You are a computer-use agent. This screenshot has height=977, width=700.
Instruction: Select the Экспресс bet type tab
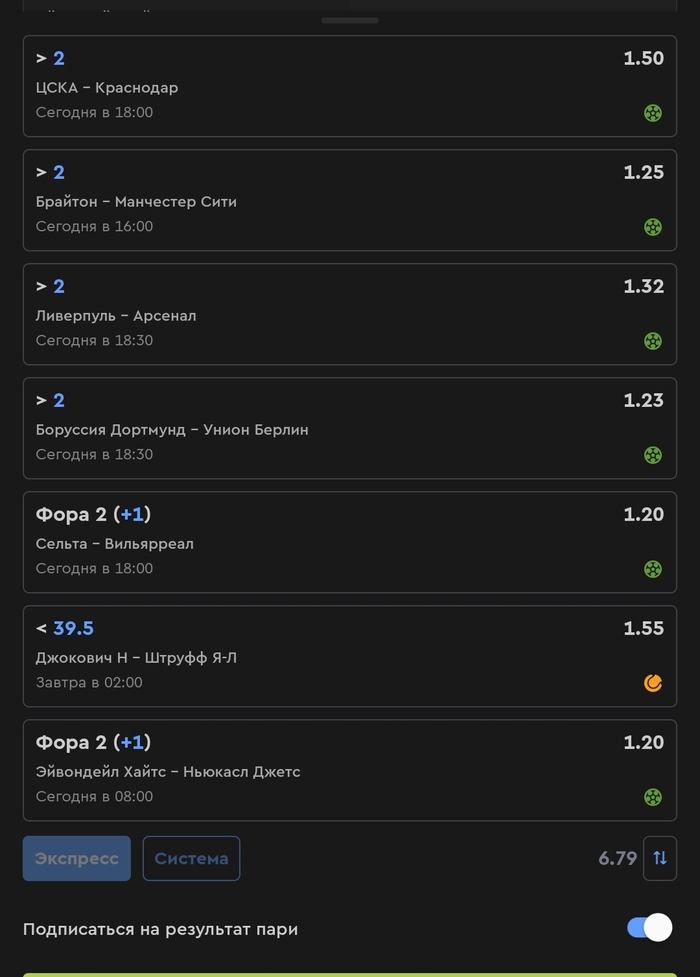click(x=77, y=858)
